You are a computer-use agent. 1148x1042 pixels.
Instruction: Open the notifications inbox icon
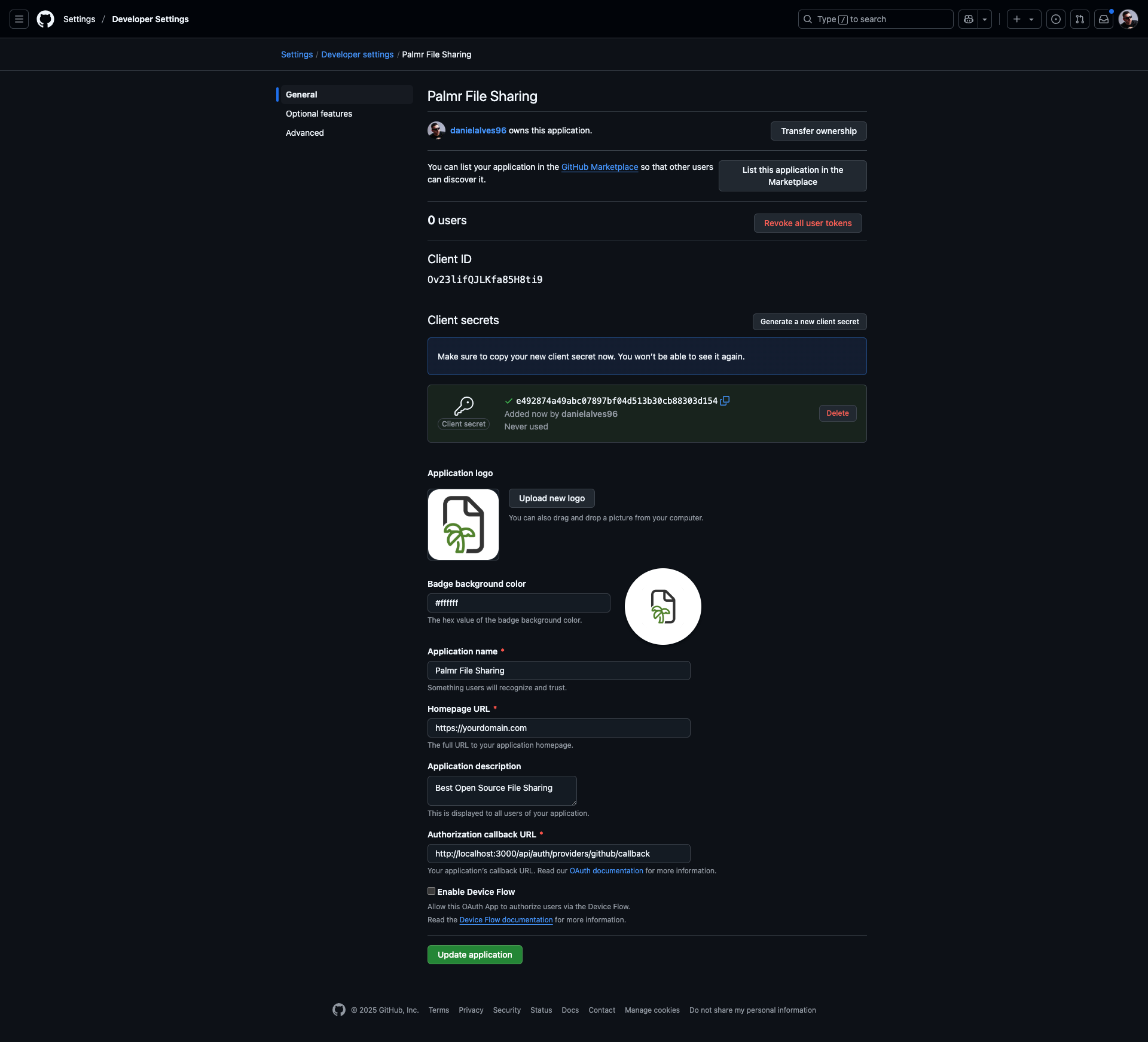tap(1104, 19)
